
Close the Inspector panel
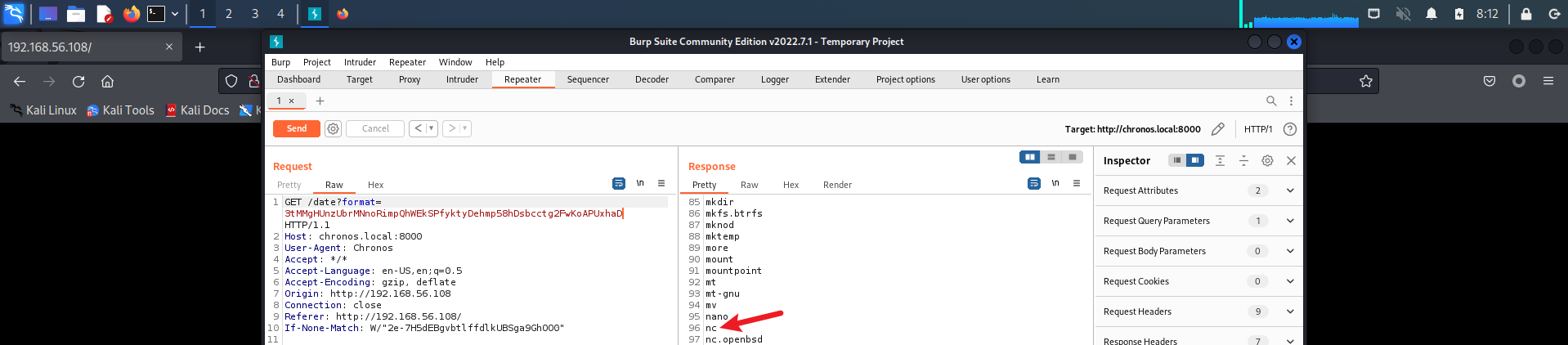(1291, 160)
